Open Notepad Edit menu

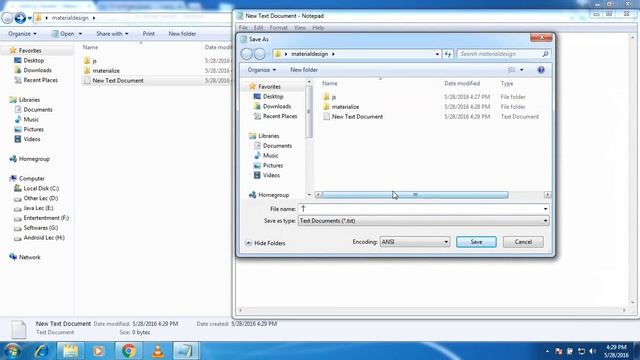(258, 28)
